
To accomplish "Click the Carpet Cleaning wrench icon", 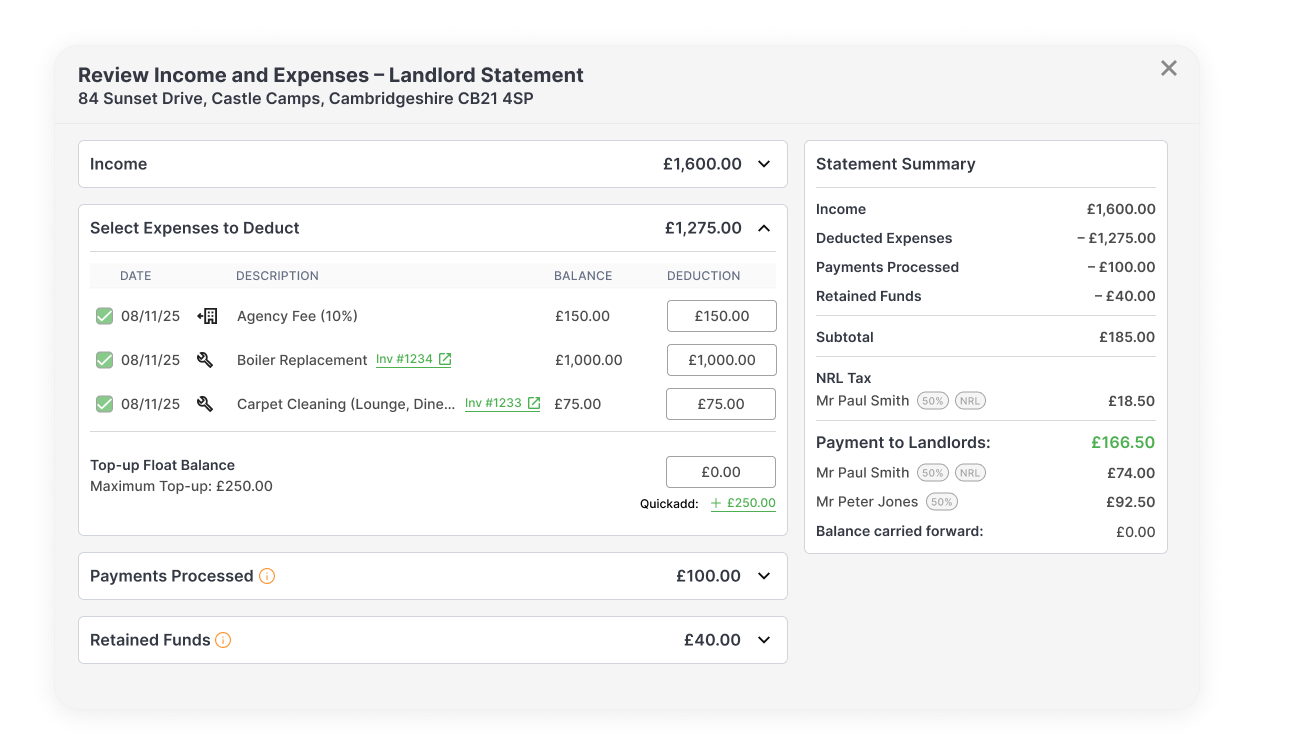I will point(205,404).
